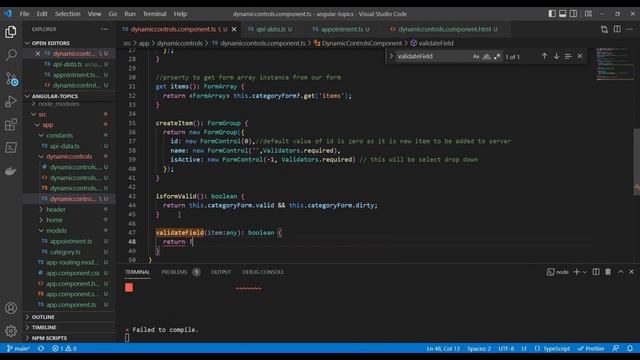Open the Terminal menu
Image resolution: width=640 pixels, height=360 pixels.
(x=154, y=14)
